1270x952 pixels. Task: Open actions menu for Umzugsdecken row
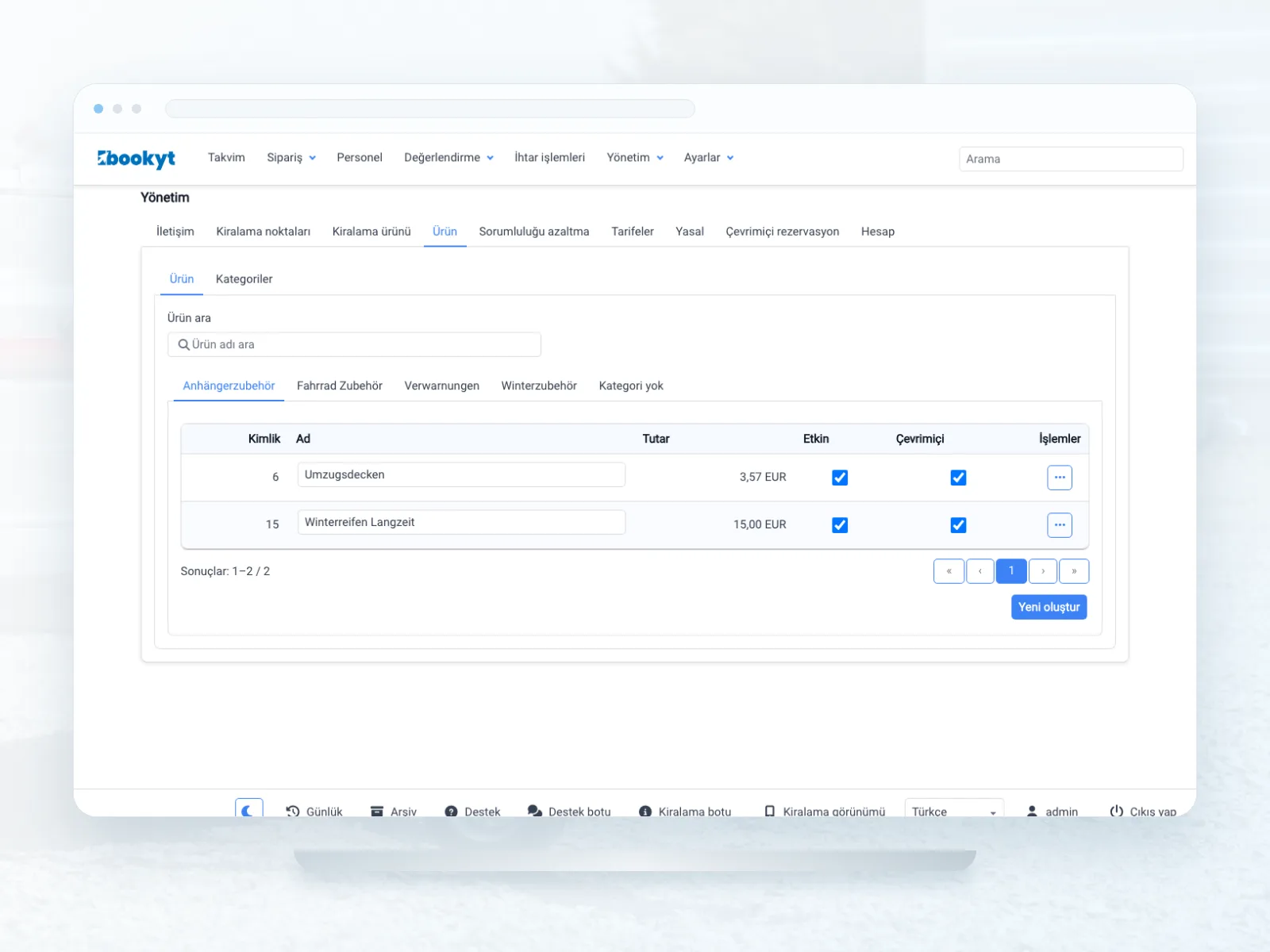(1060, 478)
